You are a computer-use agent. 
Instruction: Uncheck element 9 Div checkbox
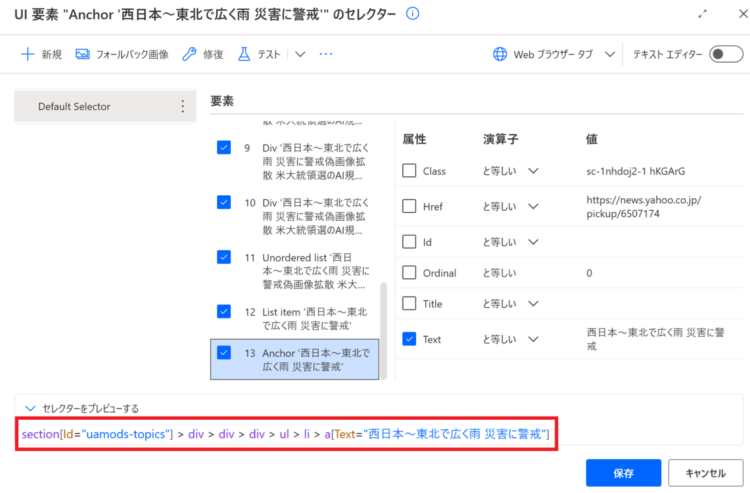[224, 147]
